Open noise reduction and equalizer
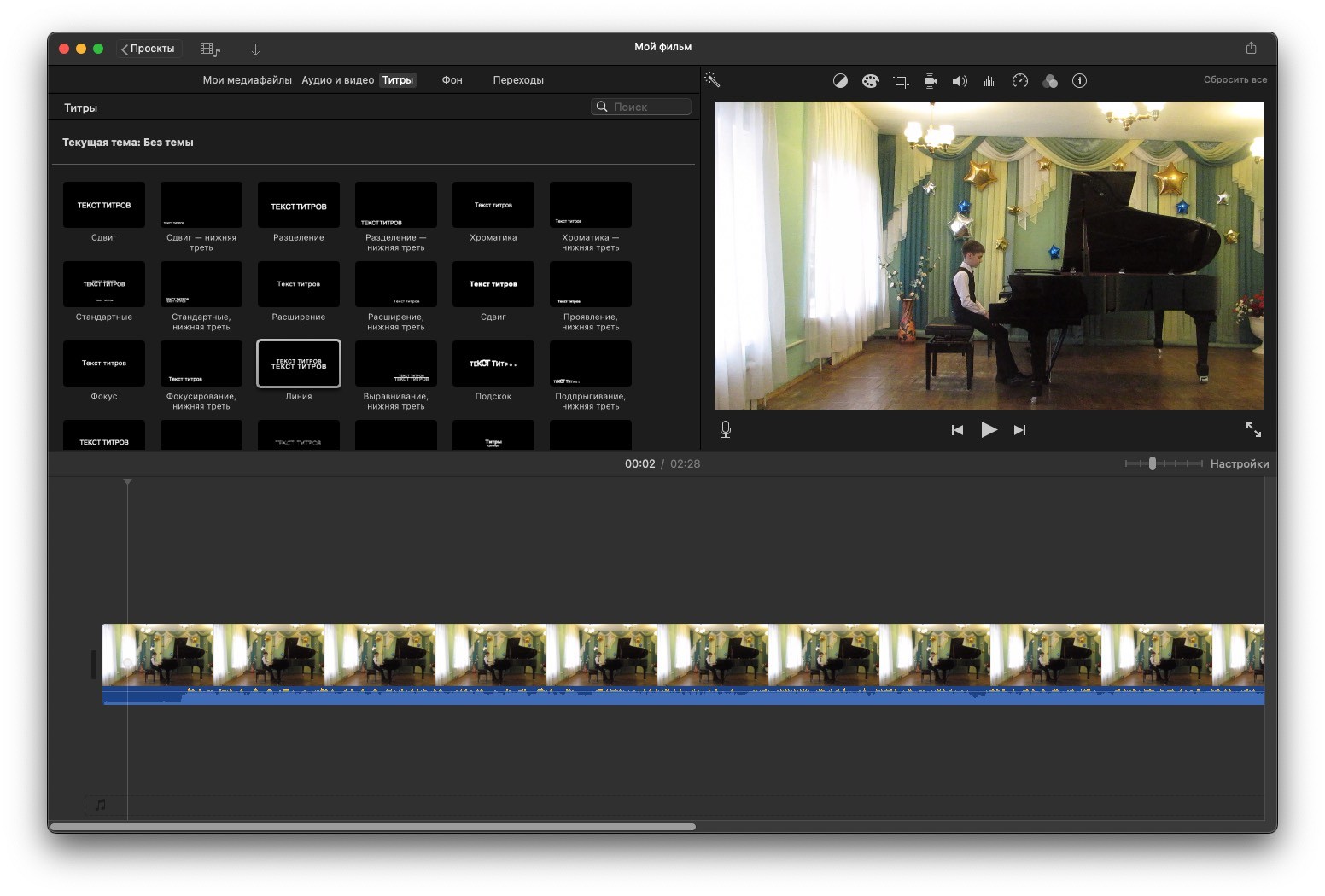Viewport: 1325px width, 896px height. point(989,81)
